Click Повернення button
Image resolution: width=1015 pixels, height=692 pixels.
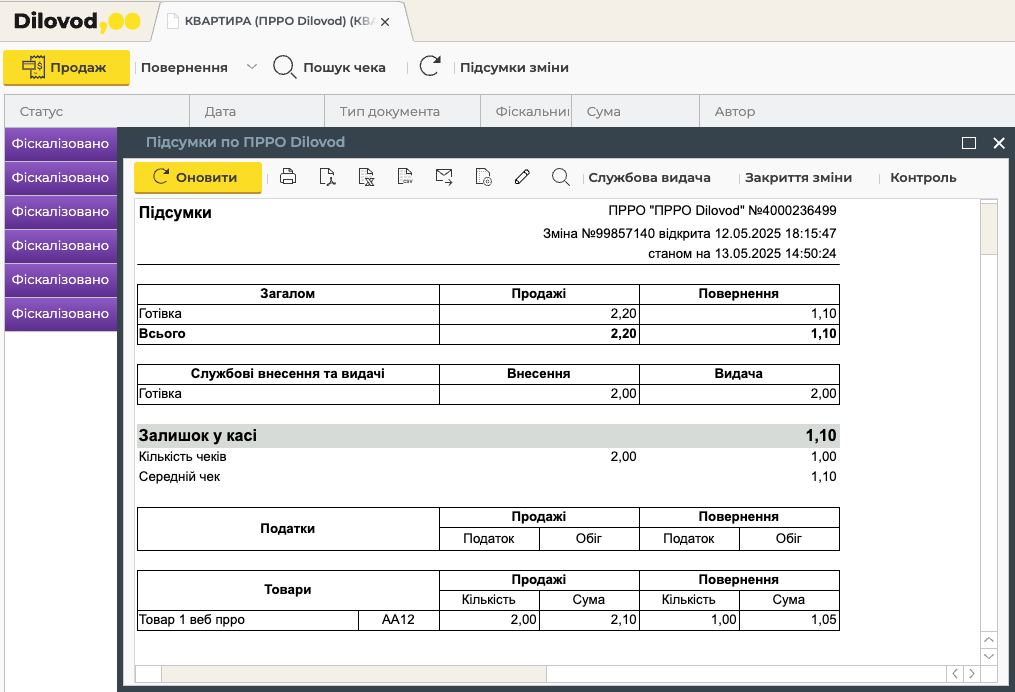pyautogui.click(x=184, y=67)
